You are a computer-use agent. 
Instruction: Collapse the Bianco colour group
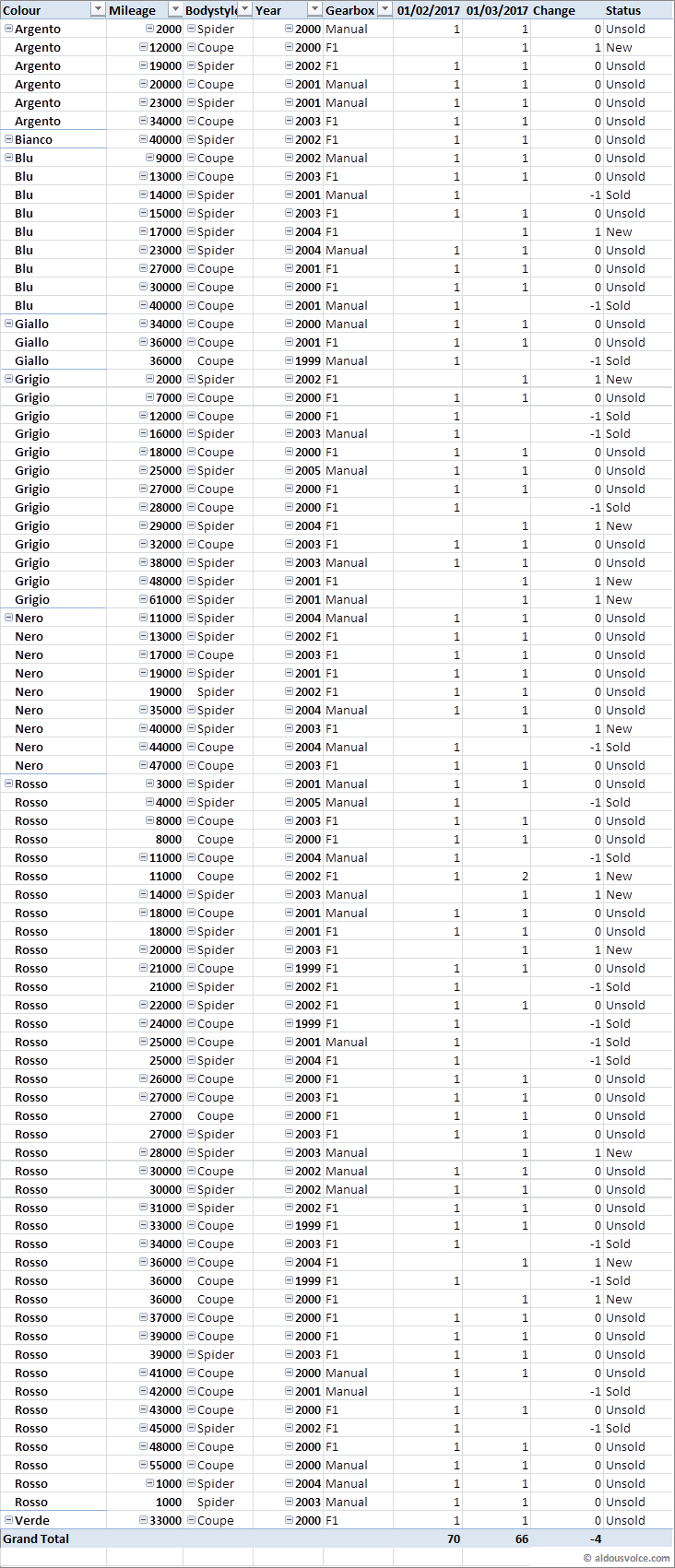click(9, 139)
